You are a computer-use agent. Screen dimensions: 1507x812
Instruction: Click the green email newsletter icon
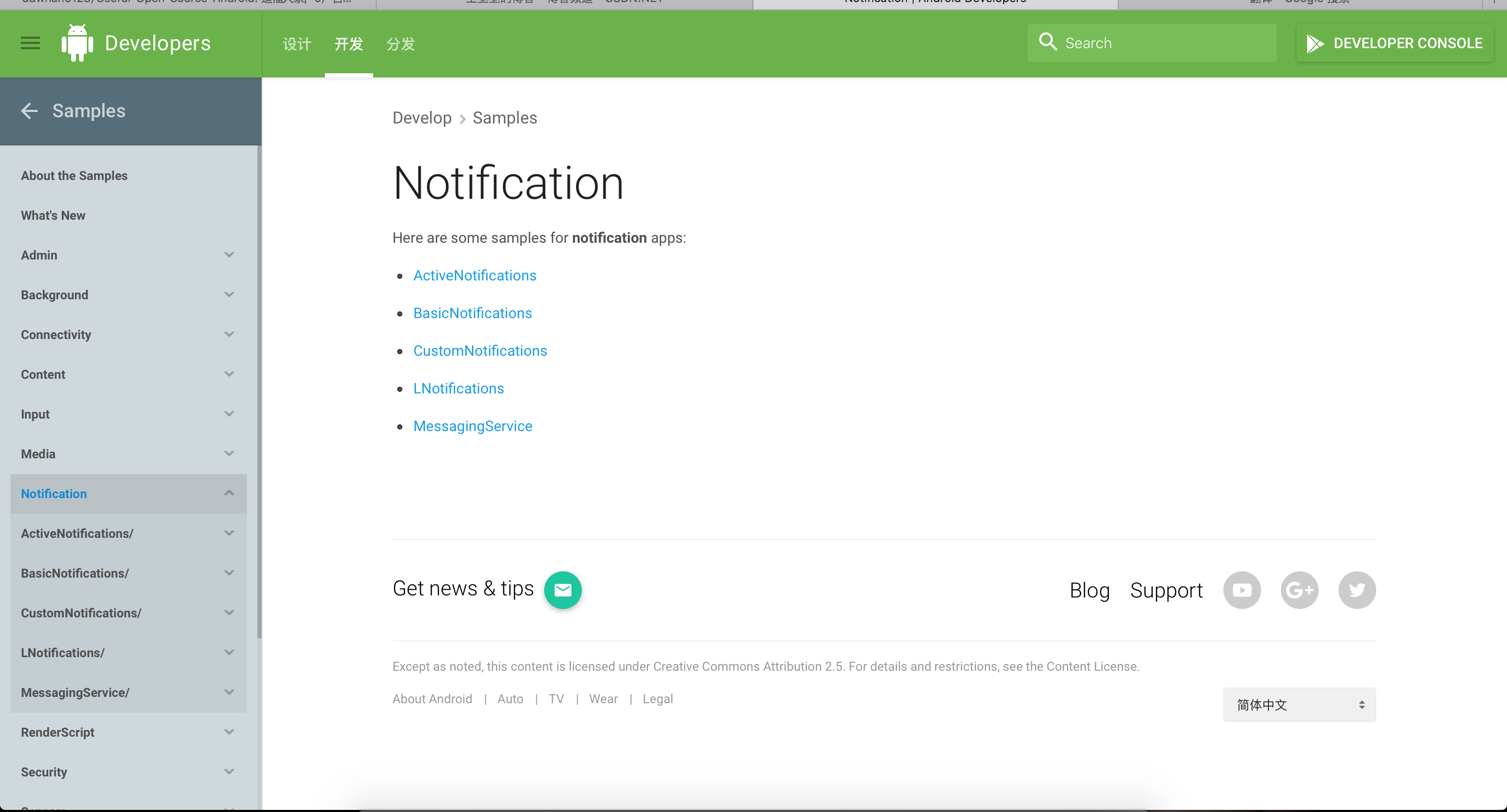(x=562, y=590)
